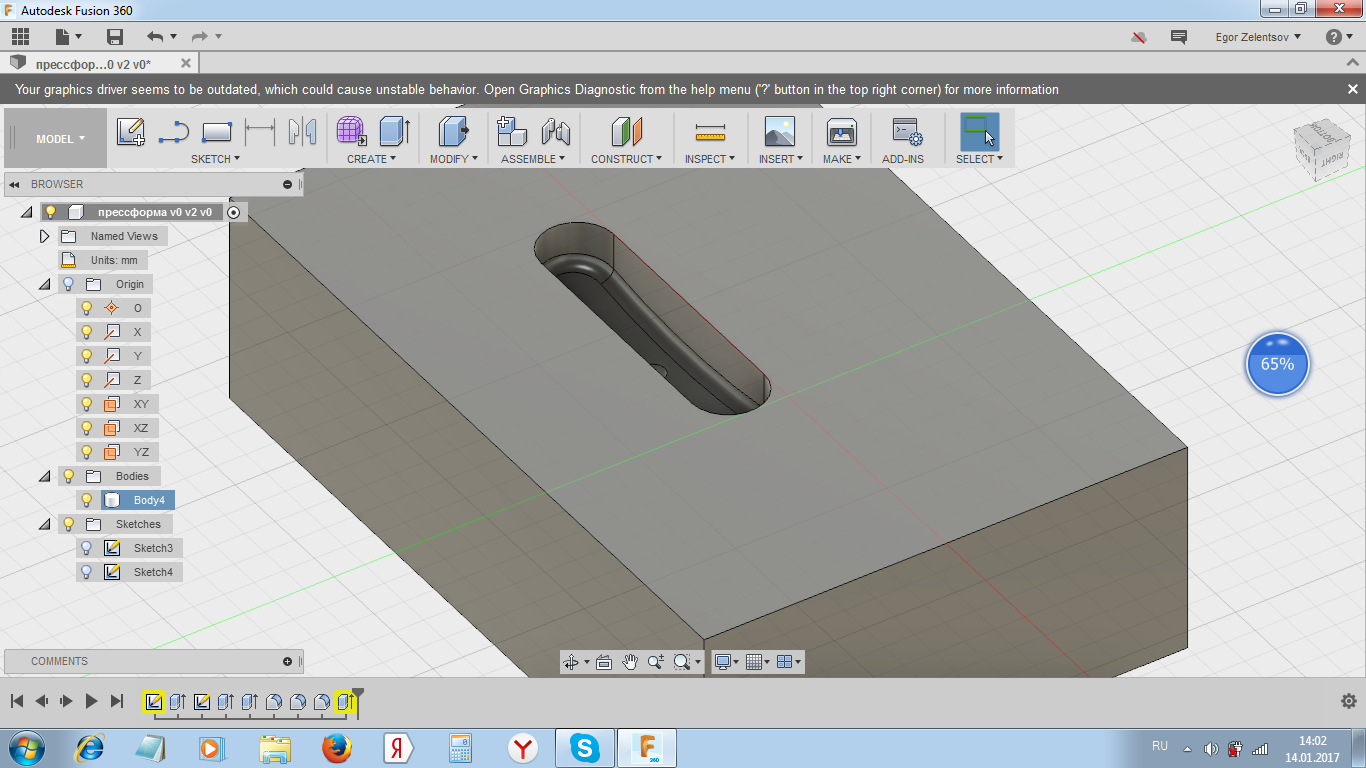Toggle visibility of Origin folder
The image size is (1366, 768).
(68, 284)
